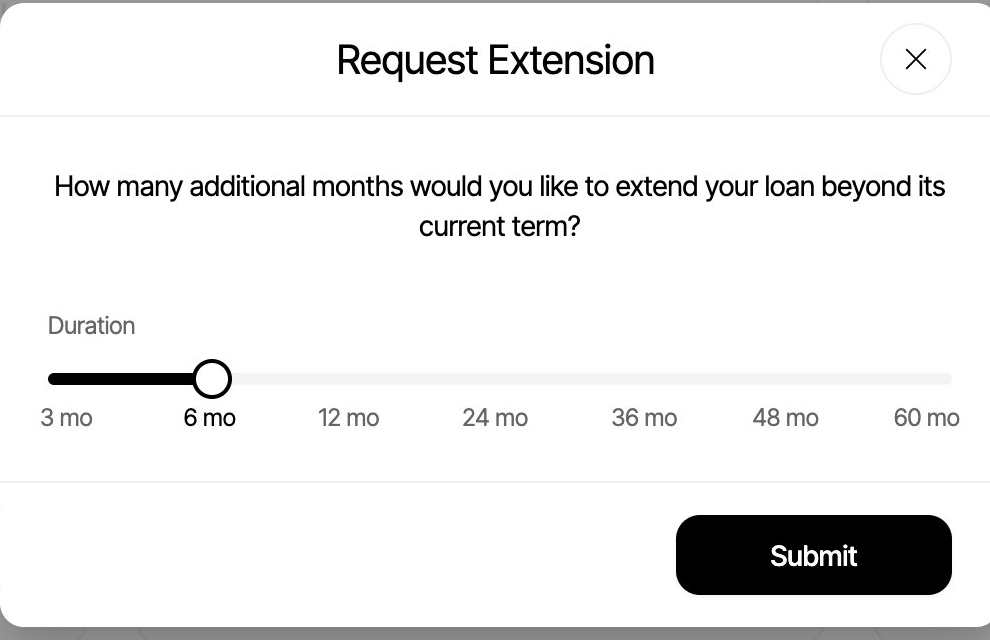
Task: Click the Submit button label
Action: [x=813, y=555]
